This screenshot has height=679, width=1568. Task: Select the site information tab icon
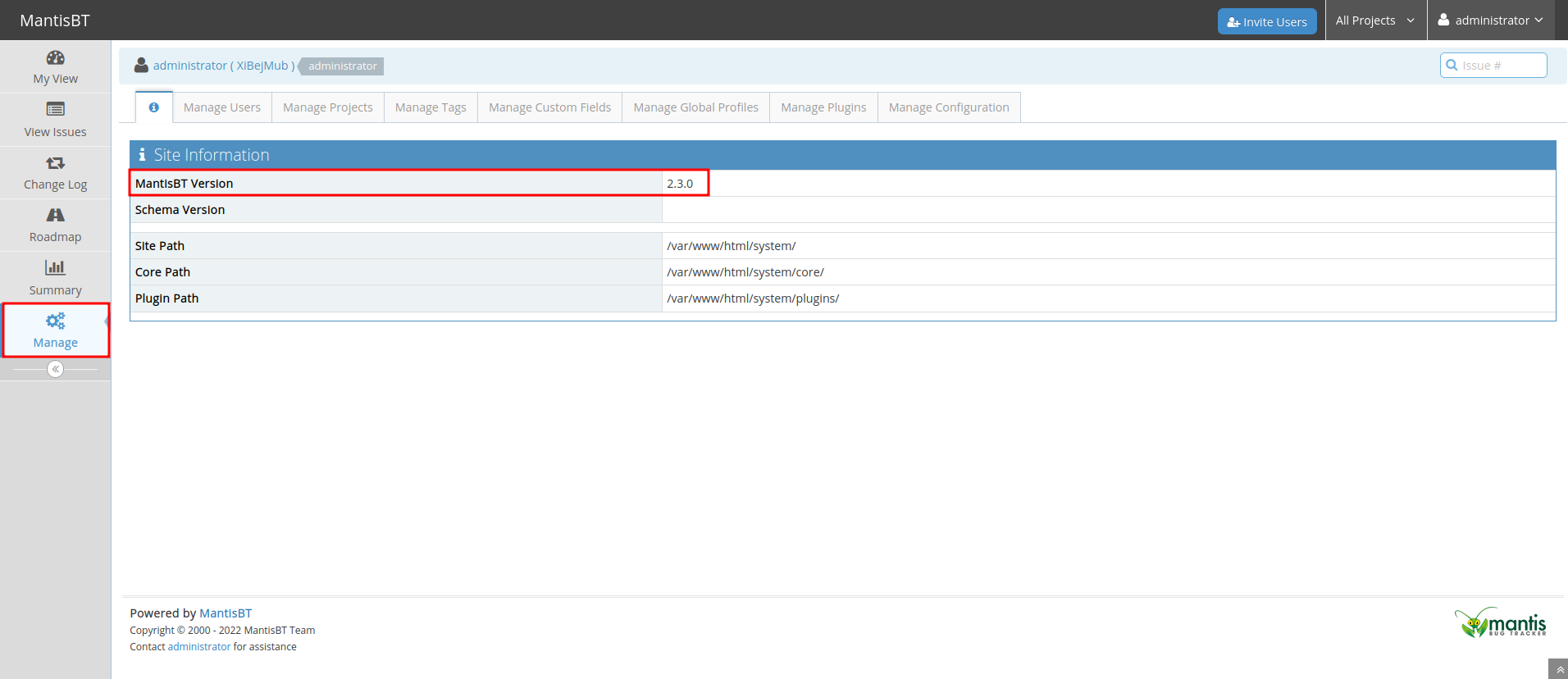click(x=153, y=107)
